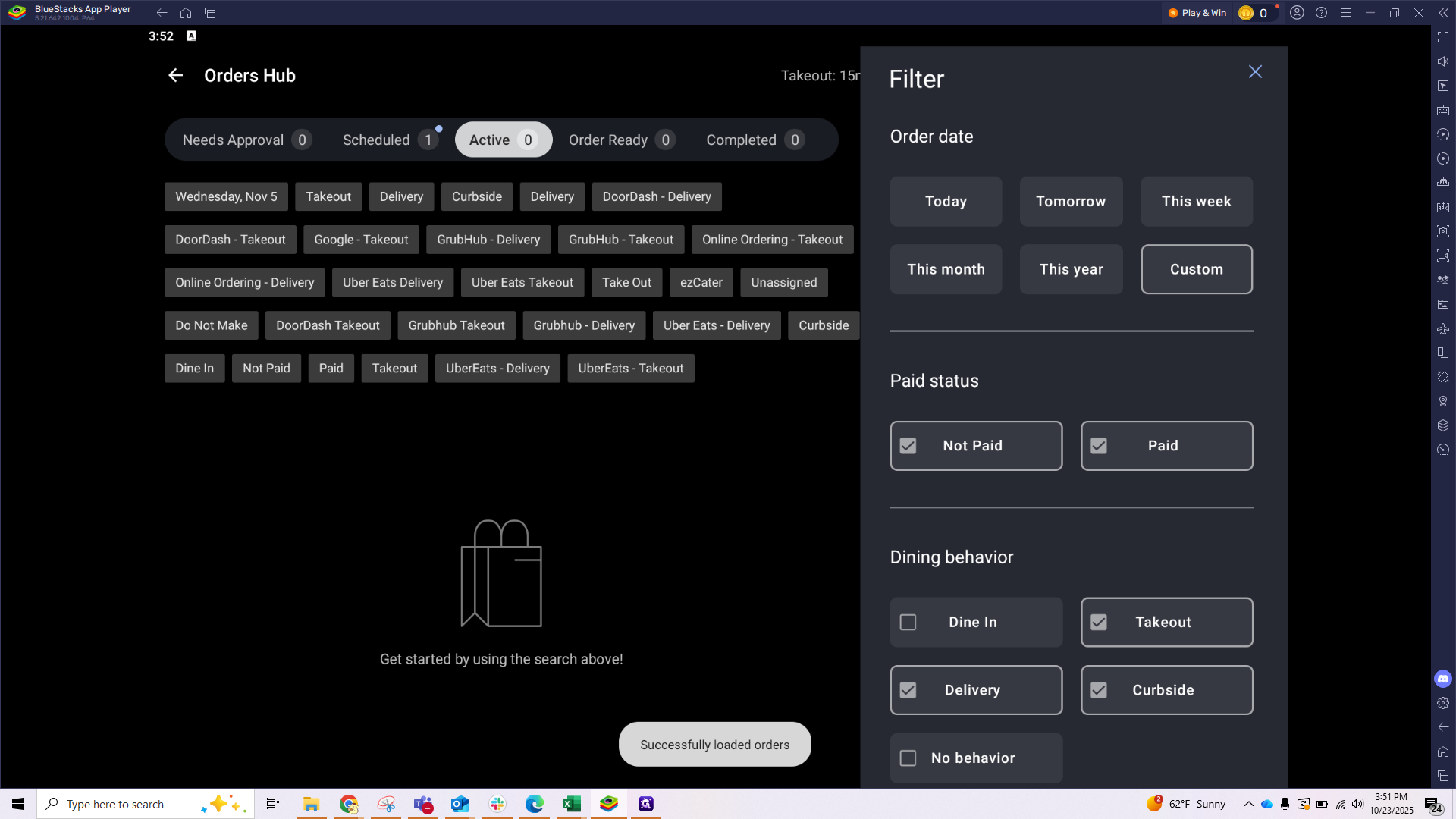Check the Dine In checkbox
1456x819 pixels.
click(x=908, y=622)
